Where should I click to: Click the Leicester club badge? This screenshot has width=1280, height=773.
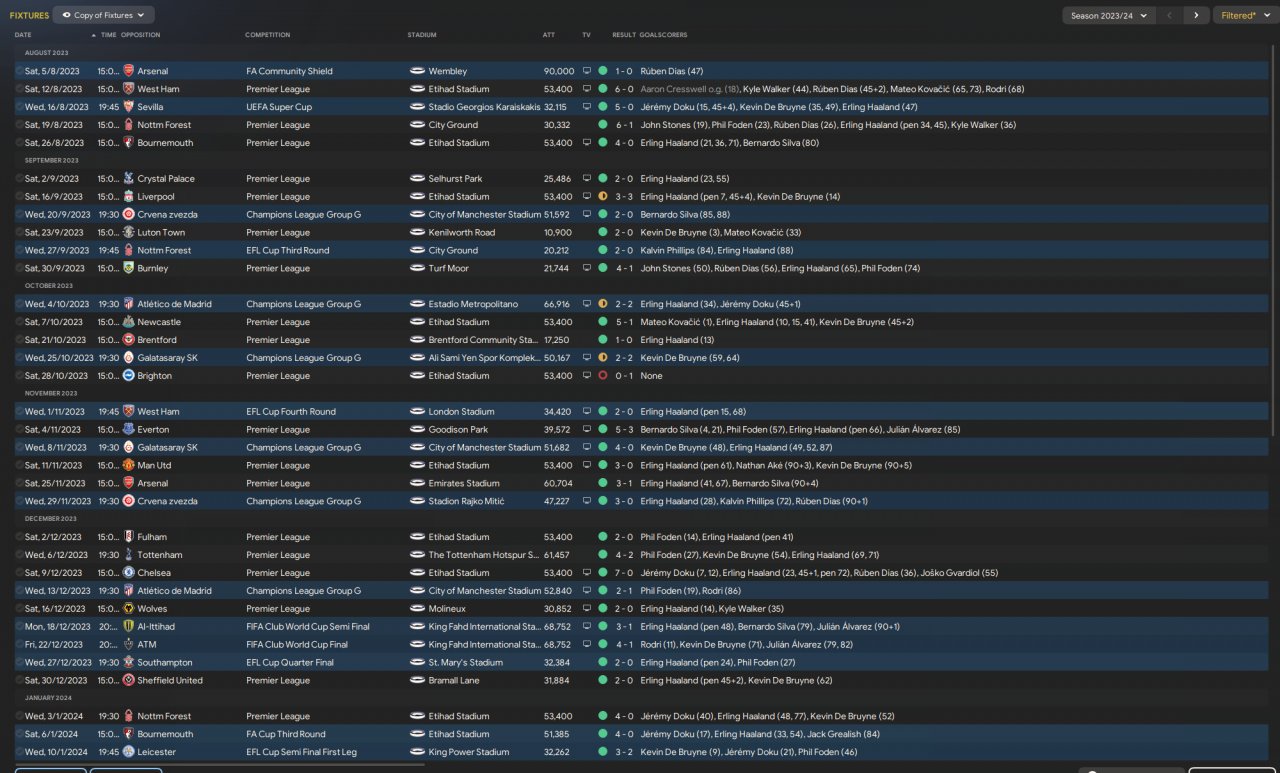128,752
